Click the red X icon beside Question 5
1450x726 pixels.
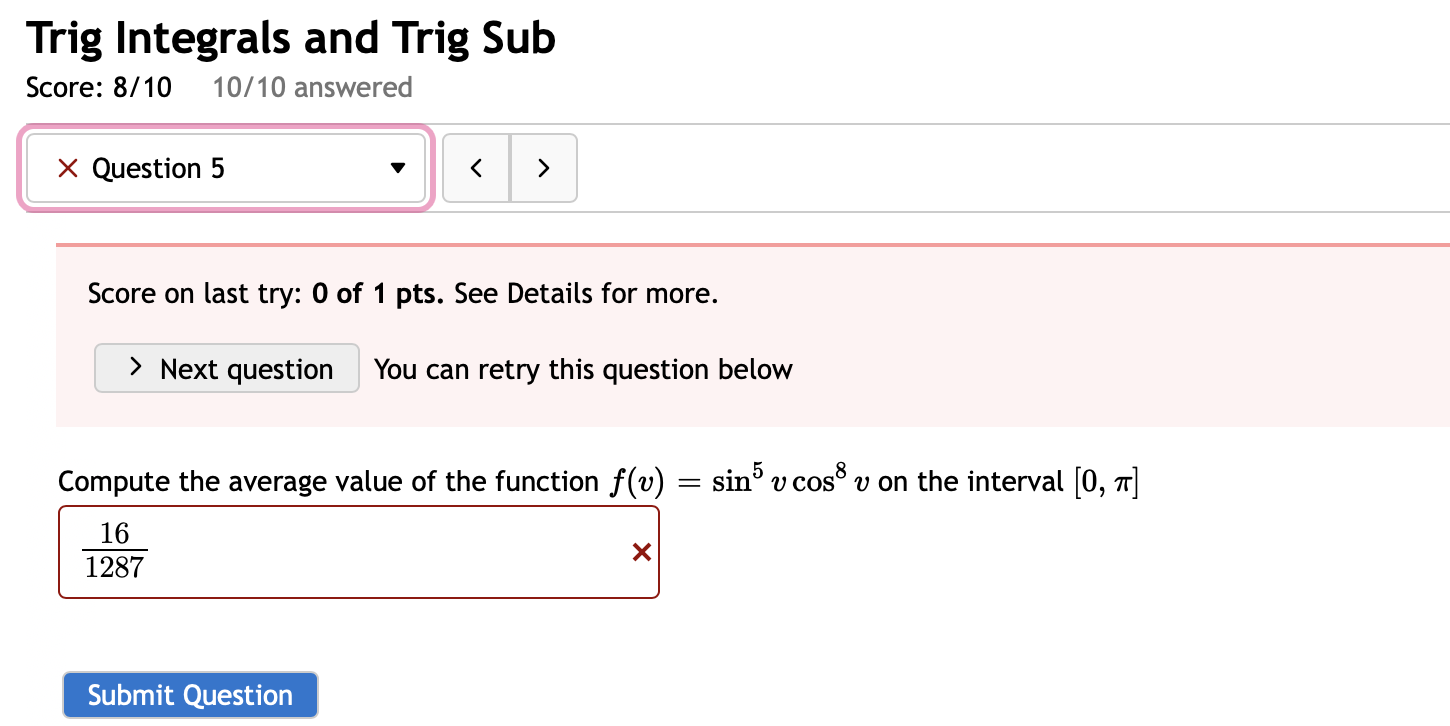[66, 168]
